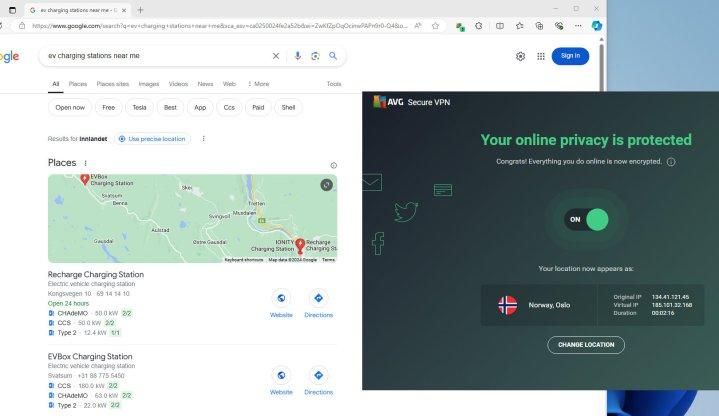Click the EVBox pin on the map
The width and height of the screenshot is (719, 416).
84,179
